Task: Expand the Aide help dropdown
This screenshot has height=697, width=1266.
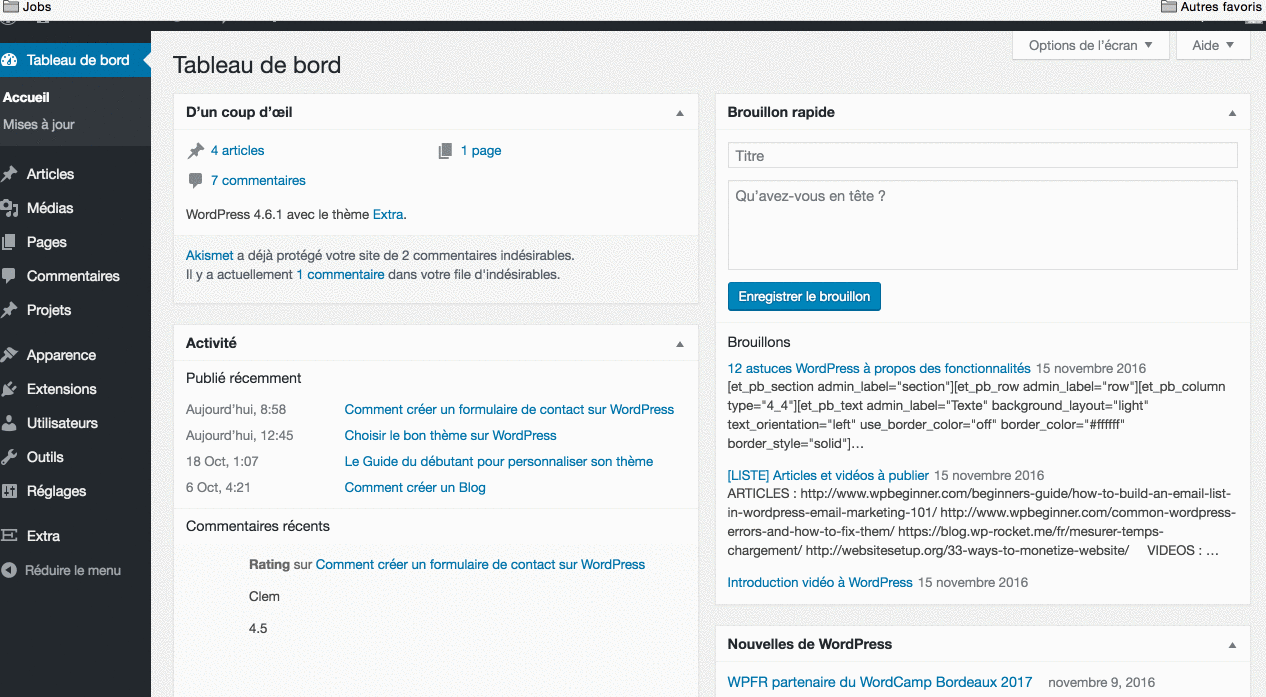Action: pyautogui.click(x=1212, y=45)
